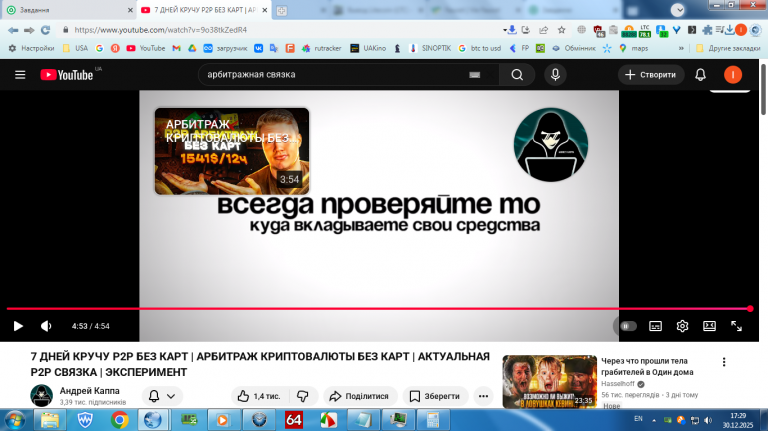The image size is (768, 431).
Task: Show hidden system tray icons arrow
Action: (653, 420)
